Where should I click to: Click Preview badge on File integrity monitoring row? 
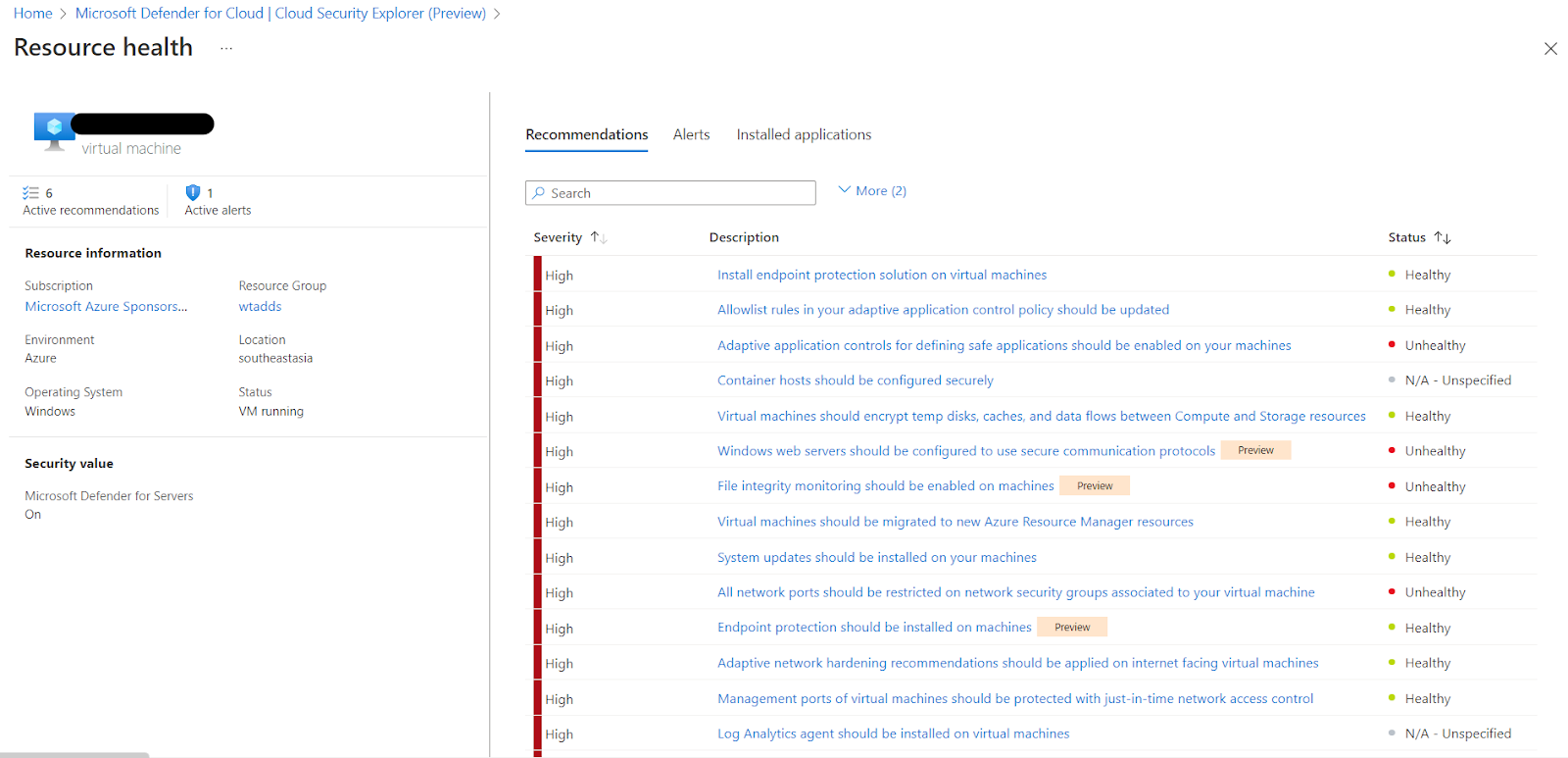1095,485
